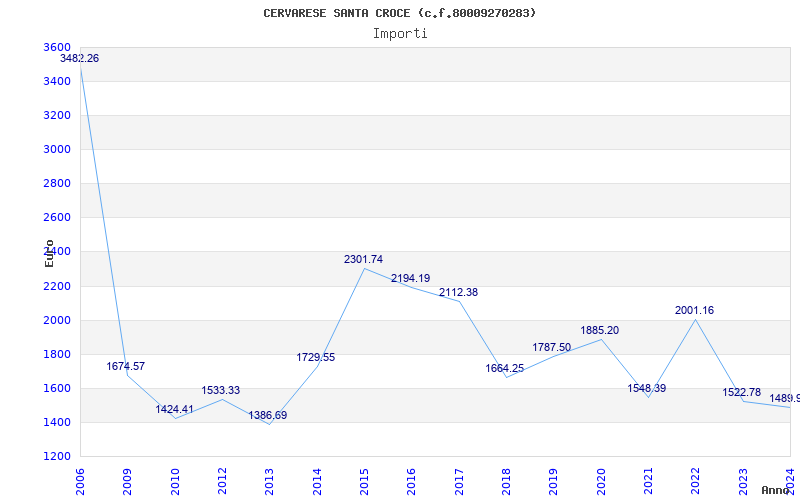
Task: Select the 1424.41 data label
Action: click(174, 409)
